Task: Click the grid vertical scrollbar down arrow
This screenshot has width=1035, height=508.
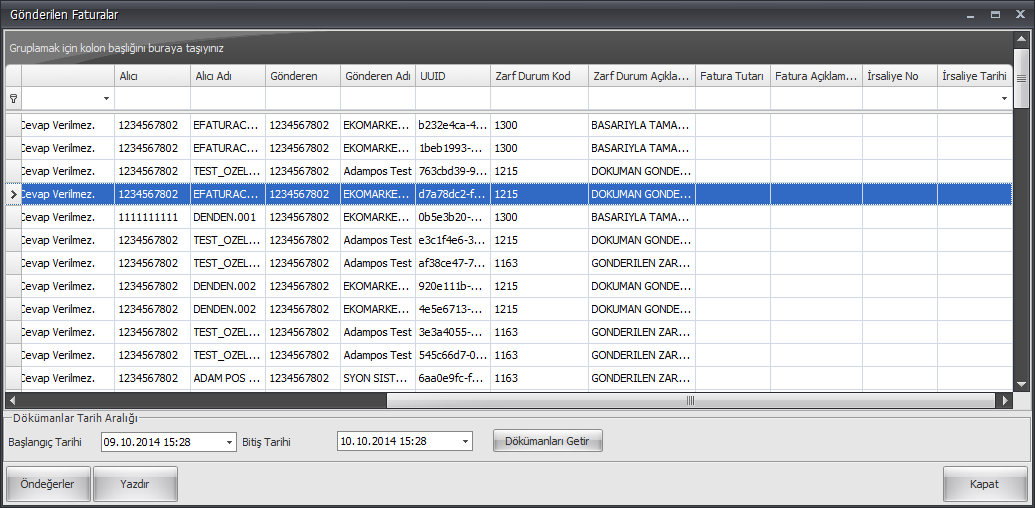Action: (1020, 384)
